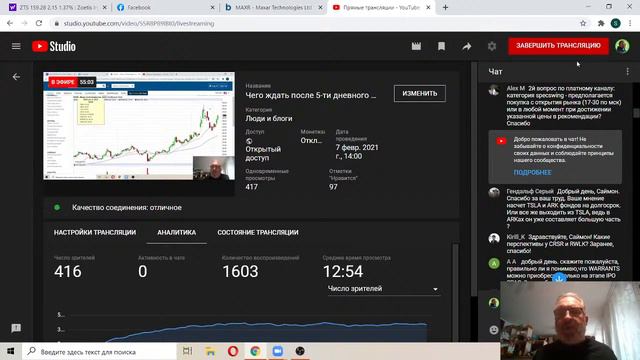Bookmark this page with the star icon
This screenshot has height=360, width=640.
click(583, 23)
